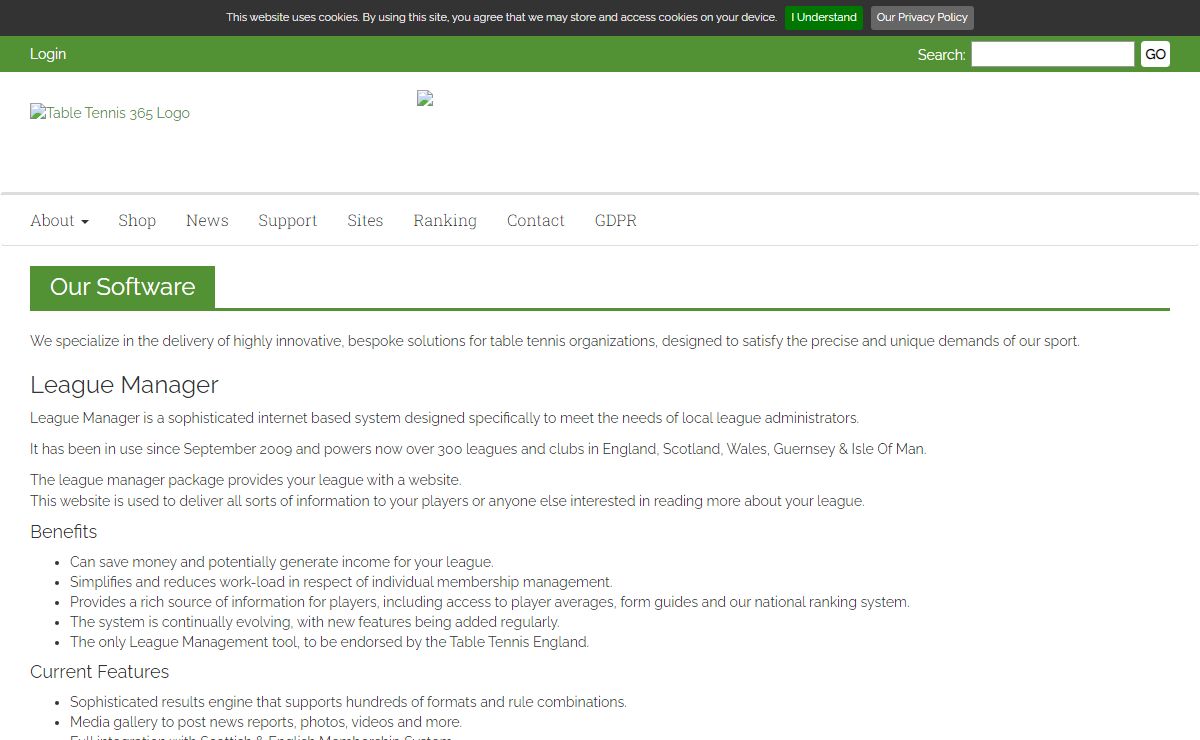The image size is (1200, 740).
Task: Click 'This website is used to deliver' sentence
Action: click(x=447, y=501)
